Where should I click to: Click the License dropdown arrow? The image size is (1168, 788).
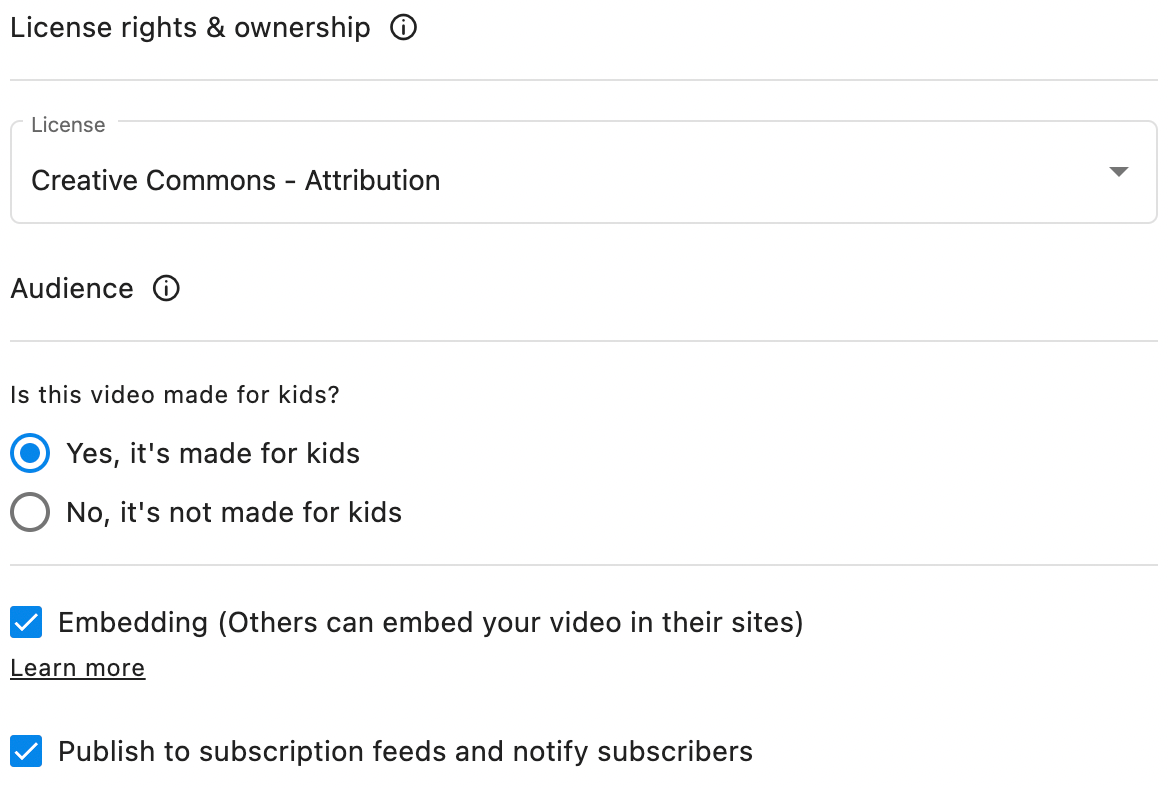click(1119, 172)
